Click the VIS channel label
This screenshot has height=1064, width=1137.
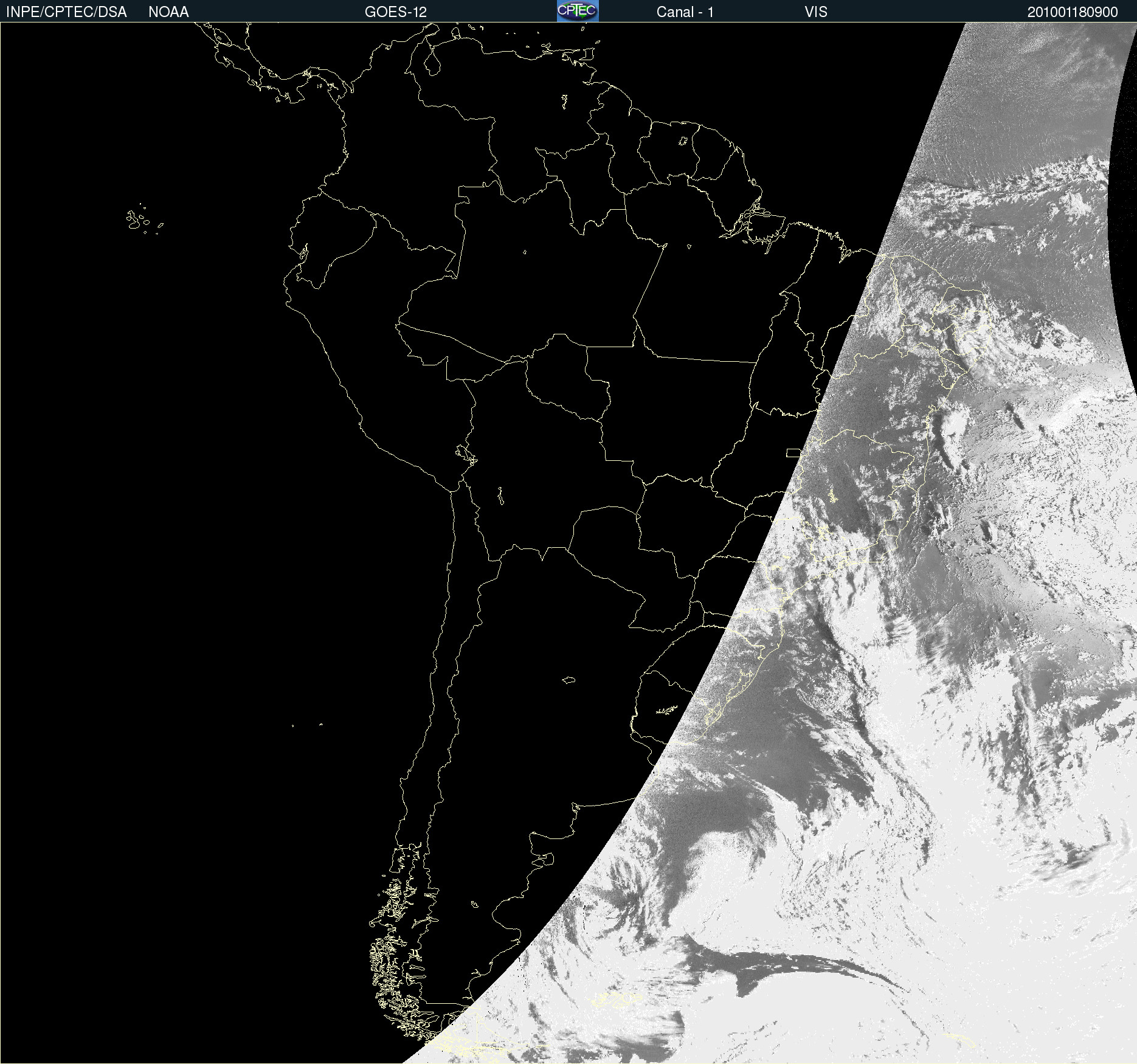click(x=816, y=12)
